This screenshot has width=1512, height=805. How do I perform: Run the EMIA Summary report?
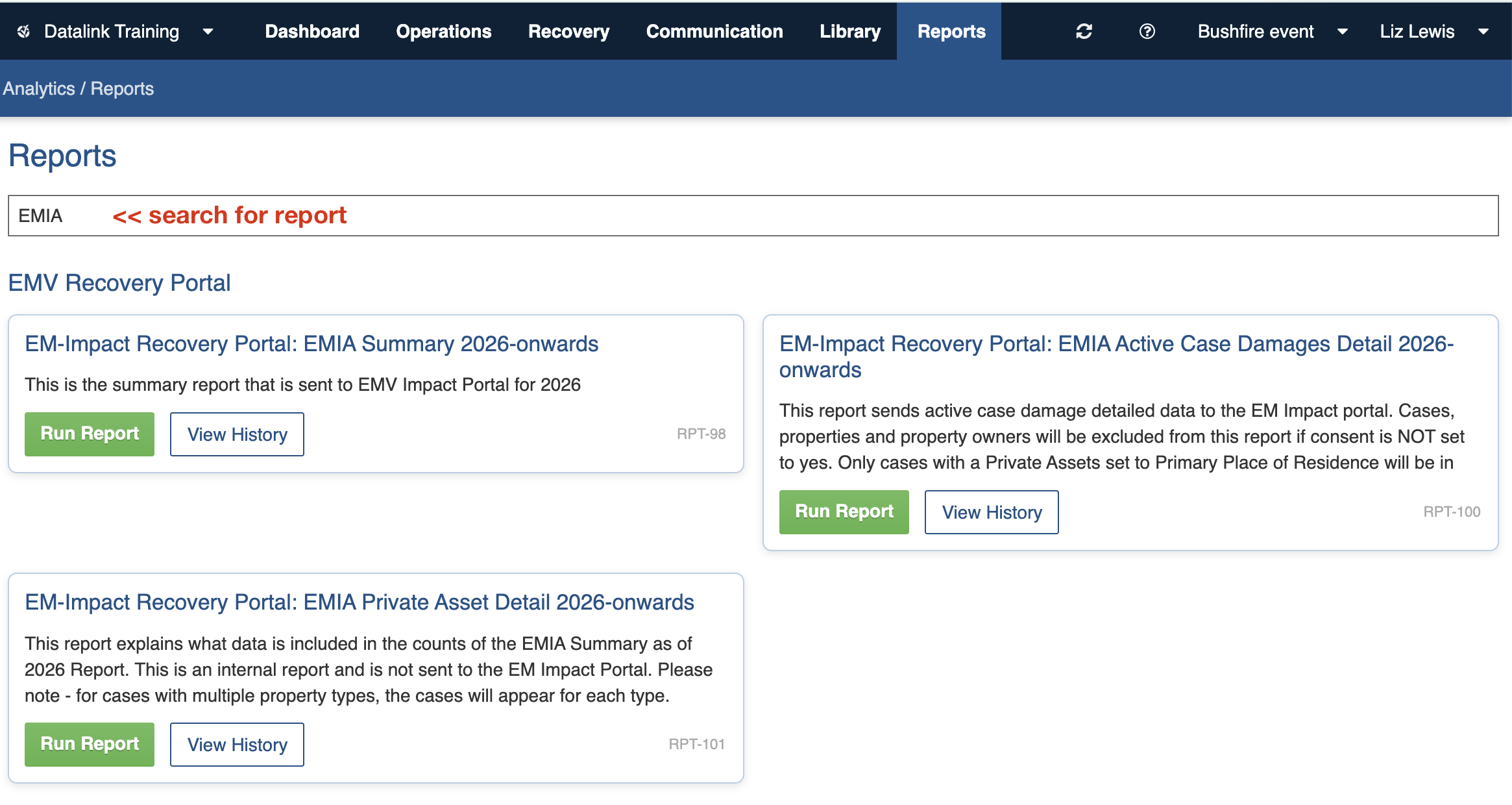tap(90, 434)
